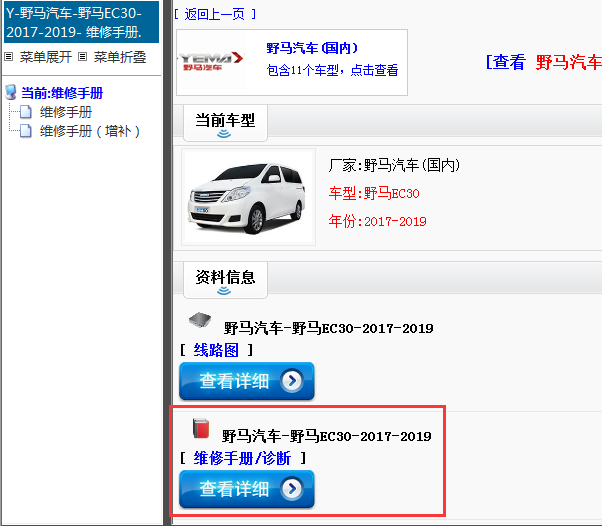602x526 pixels.
Task: Click the document icon next to 维修手册（增补）
Action: click(x=26, y=131)
